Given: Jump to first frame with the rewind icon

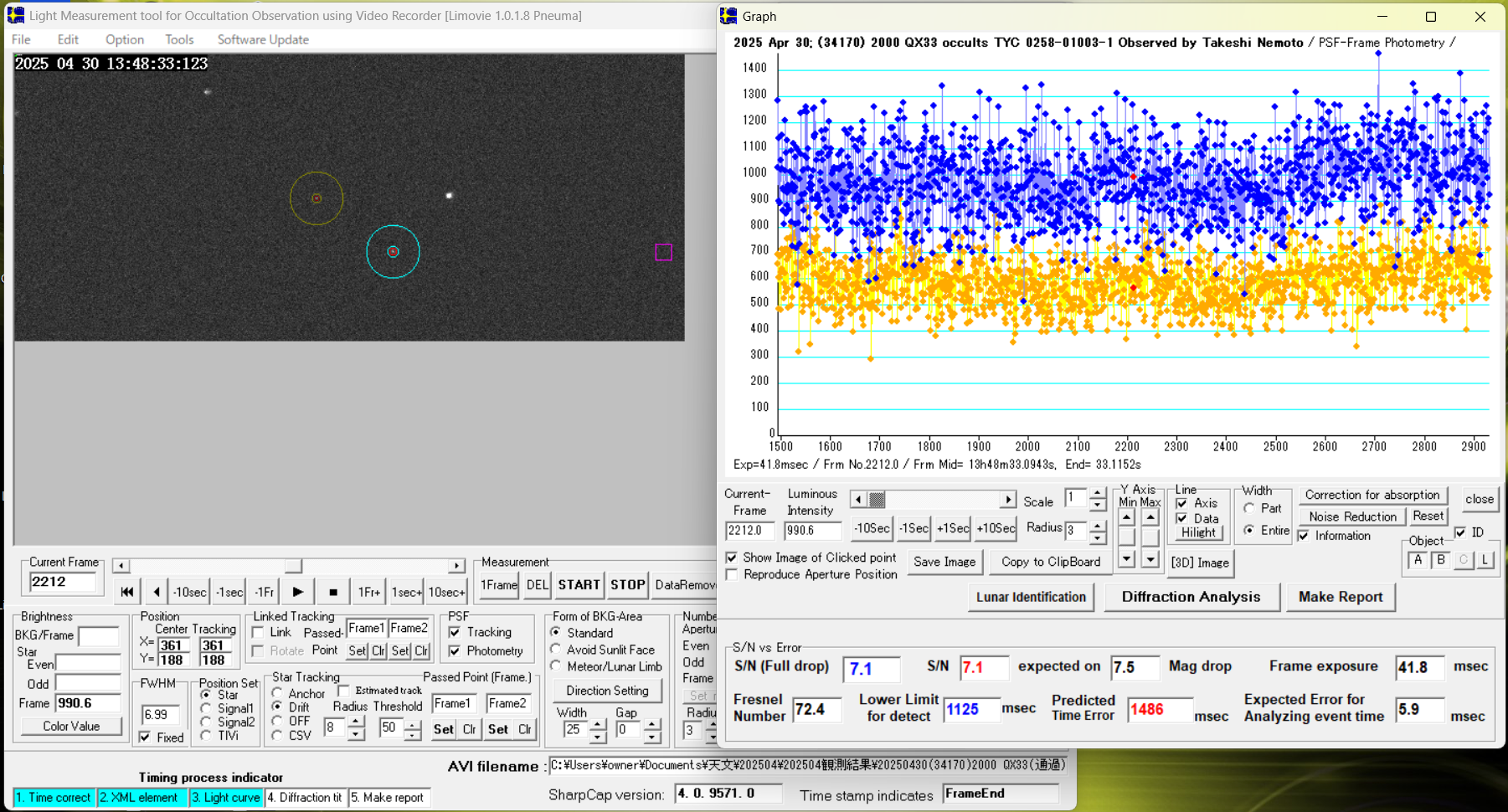Looking at the screenshot, I should (x=126, y=592).
